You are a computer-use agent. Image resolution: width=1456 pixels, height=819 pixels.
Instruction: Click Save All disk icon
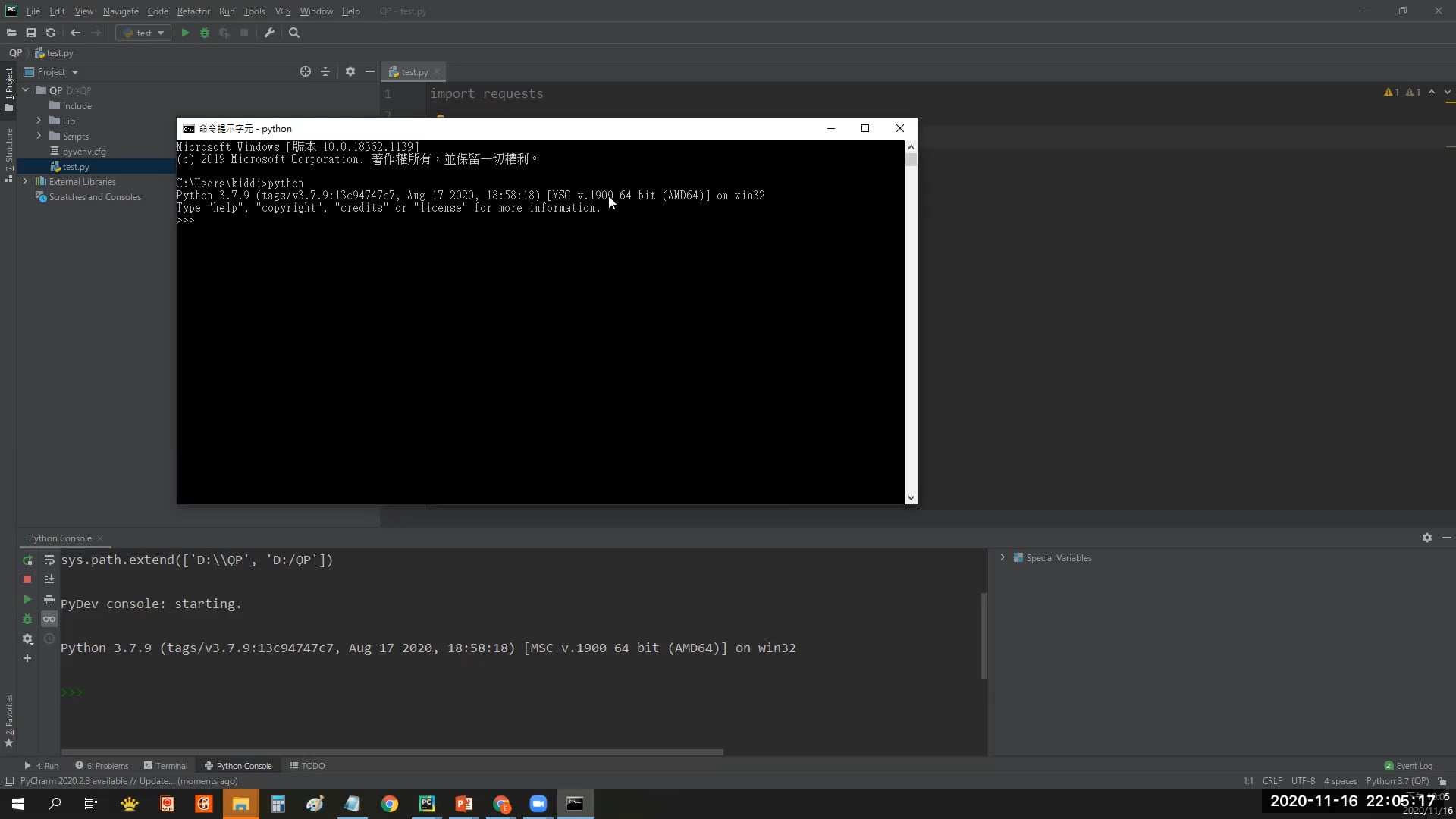[31, 33]
